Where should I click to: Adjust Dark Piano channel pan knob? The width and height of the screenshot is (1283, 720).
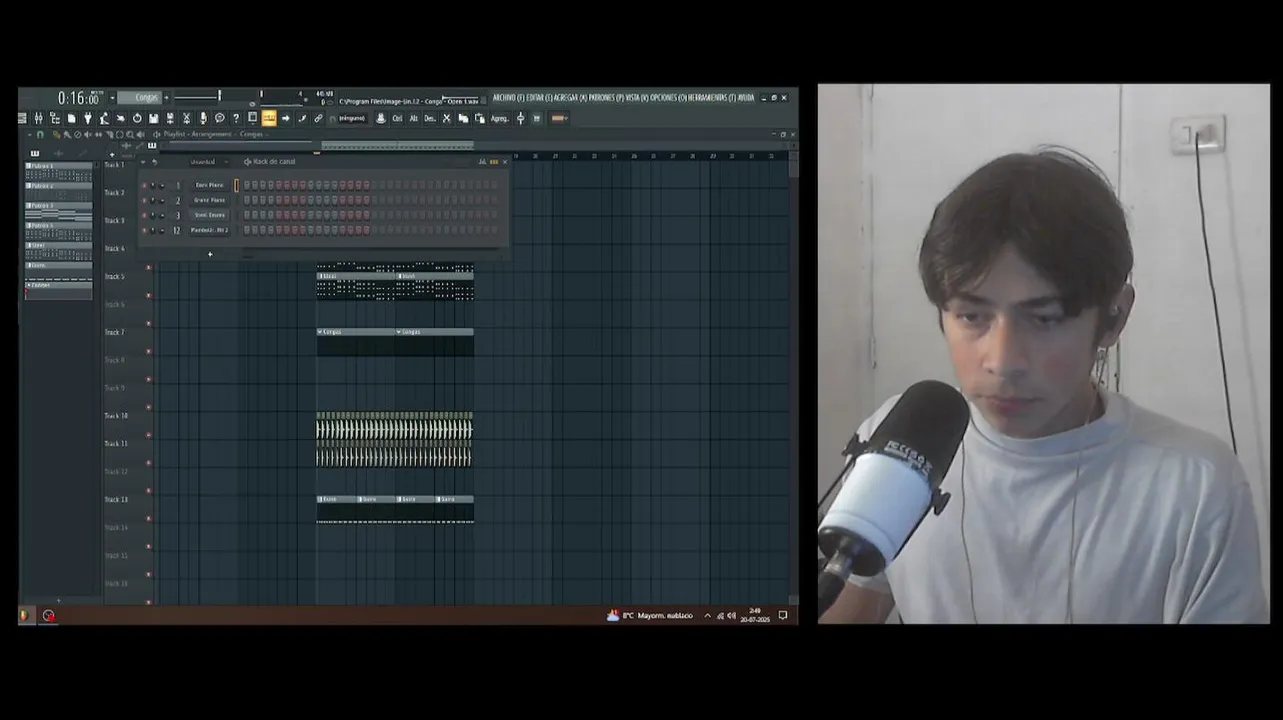point(153,185)
